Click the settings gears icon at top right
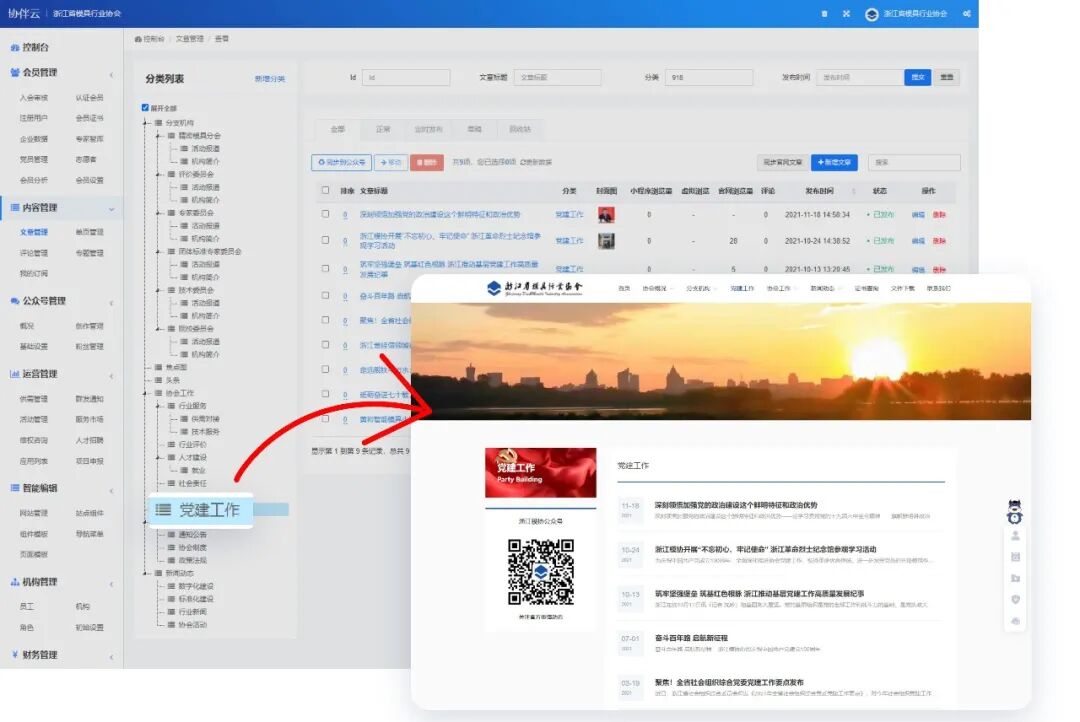1080x722 pixels. pyautogui.click(x=967, y=14)
